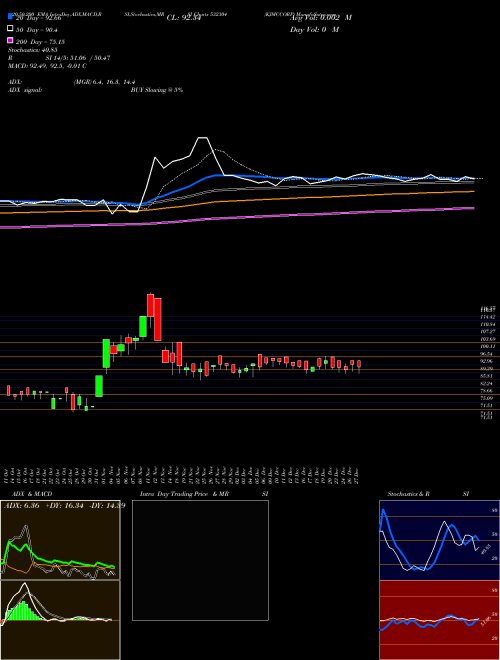500x660 pixels.
Task: Click the 'Avg Vol: 0.002 M' label
Action: (321, 18)
